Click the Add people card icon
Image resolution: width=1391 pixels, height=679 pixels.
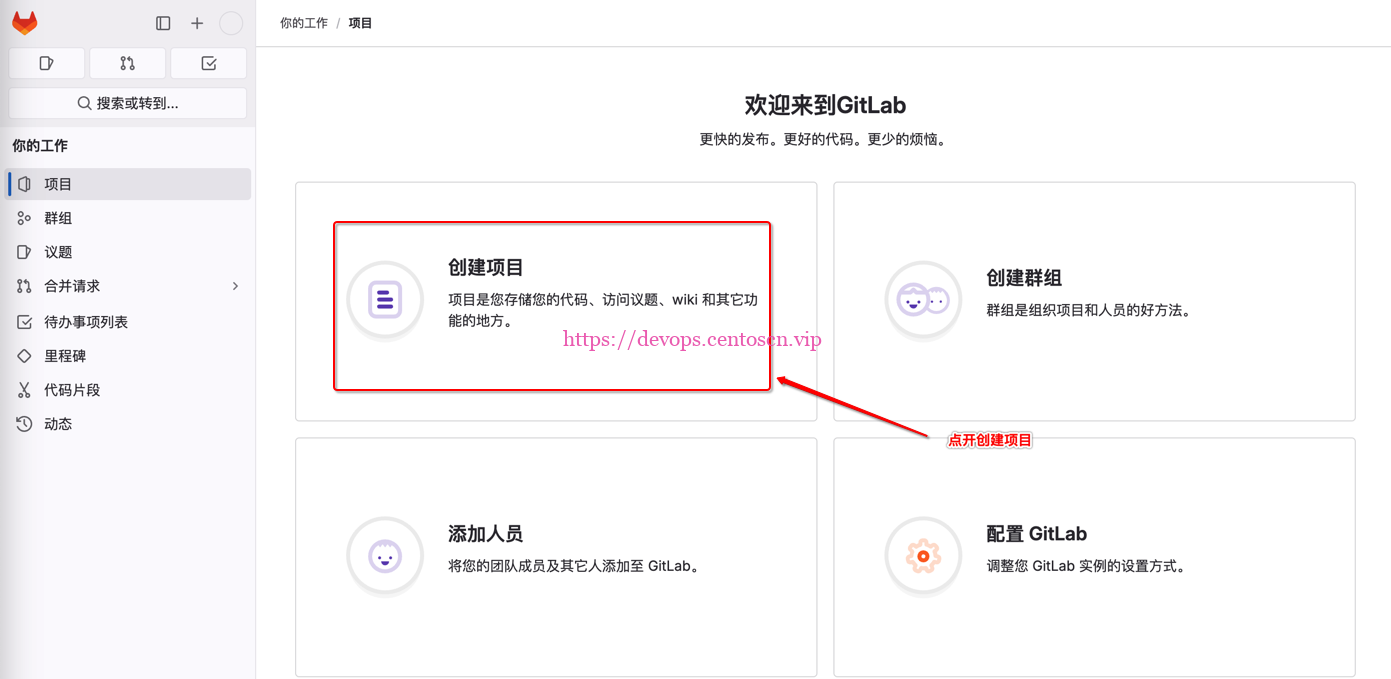pyautogui.click(x=385, y=555)
